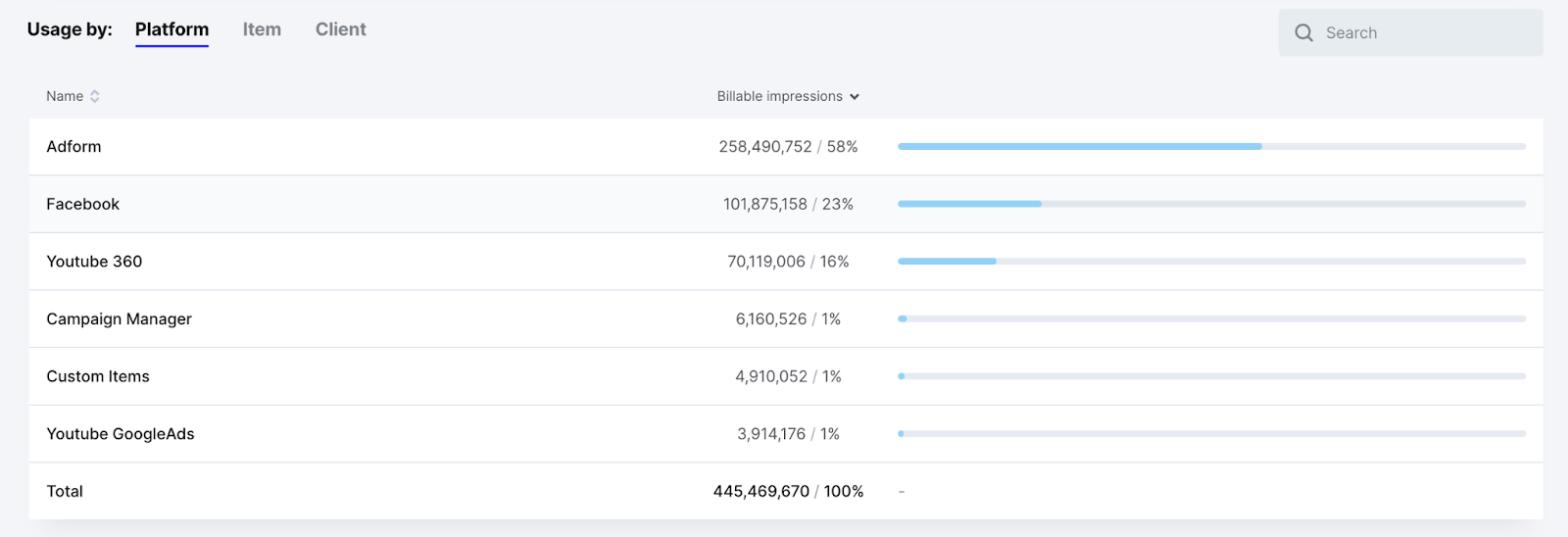Click the Youtube GoogleAds usage progress bar
The width and height of the screenshot is (1568, 537).
(x=1211, y=434)
